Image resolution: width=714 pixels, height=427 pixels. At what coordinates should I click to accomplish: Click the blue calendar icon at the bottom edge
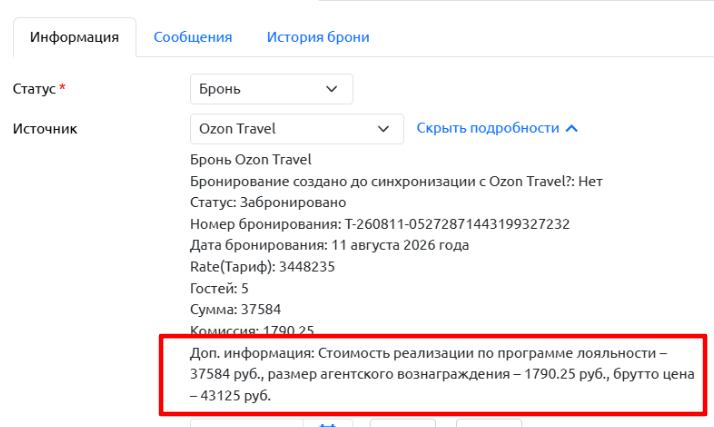[327, 424]
